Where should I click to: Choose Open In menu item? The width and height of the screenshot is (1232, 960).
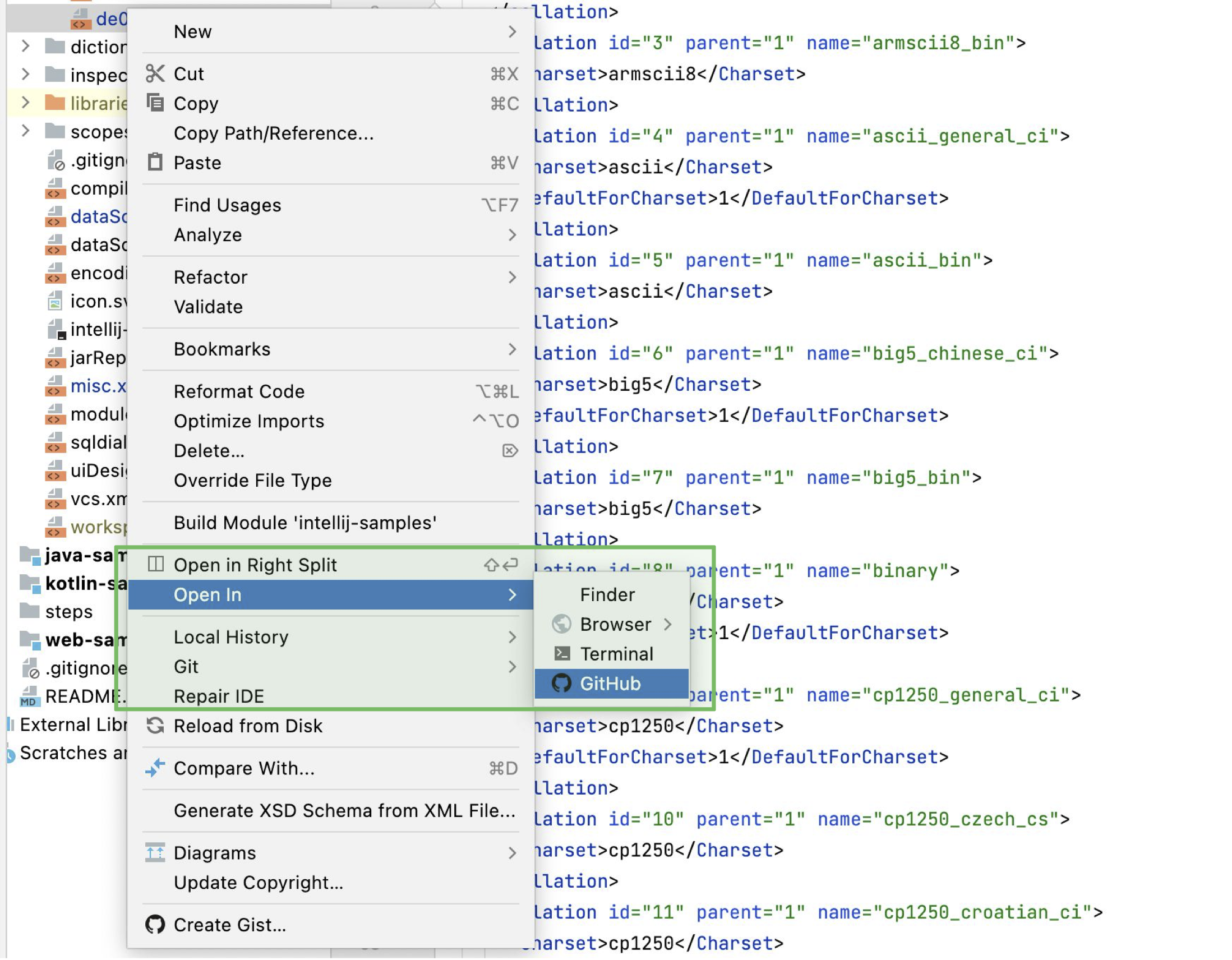click(x=330, y=594)
